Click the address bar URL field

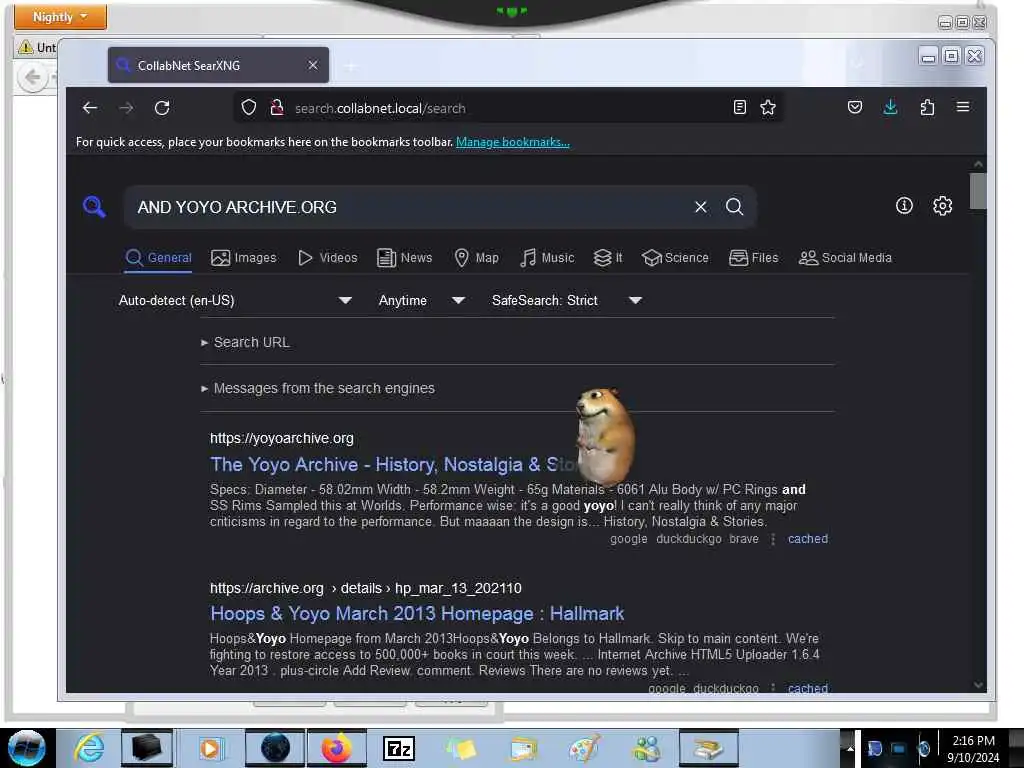tap(509, 108)
